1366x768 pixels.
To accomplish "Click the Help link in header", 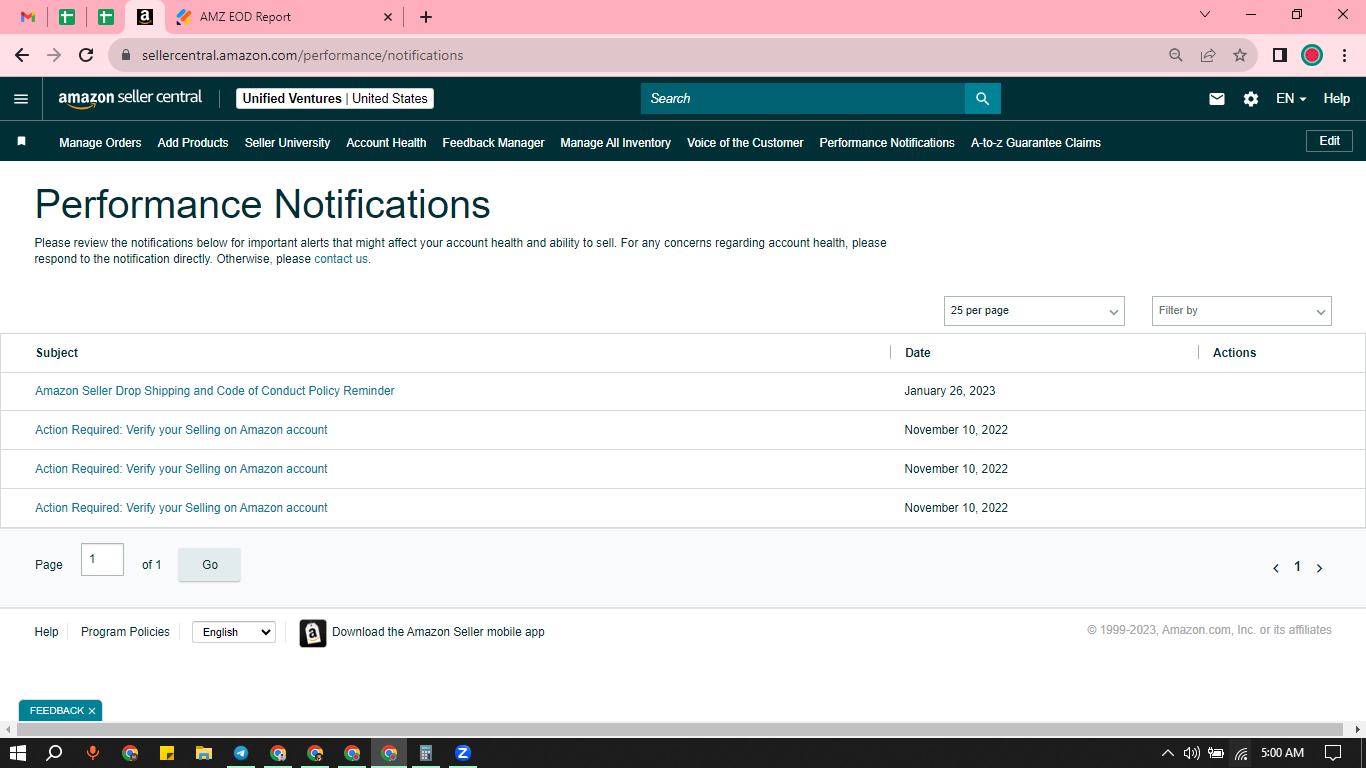I will pyautogui.click(x=1337, y=99).
